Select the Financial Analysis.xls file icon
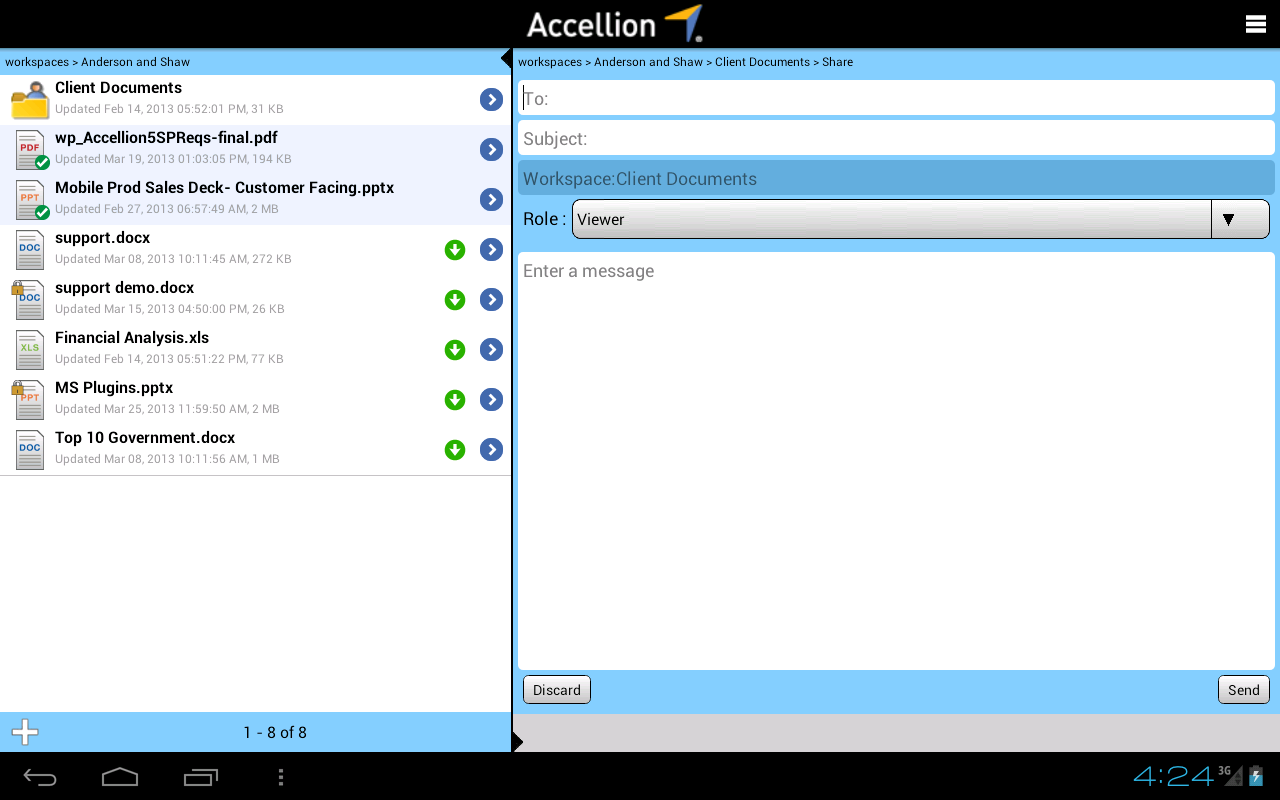The image size is (1280, 800). pyautogui.click(x=30, y=350)
